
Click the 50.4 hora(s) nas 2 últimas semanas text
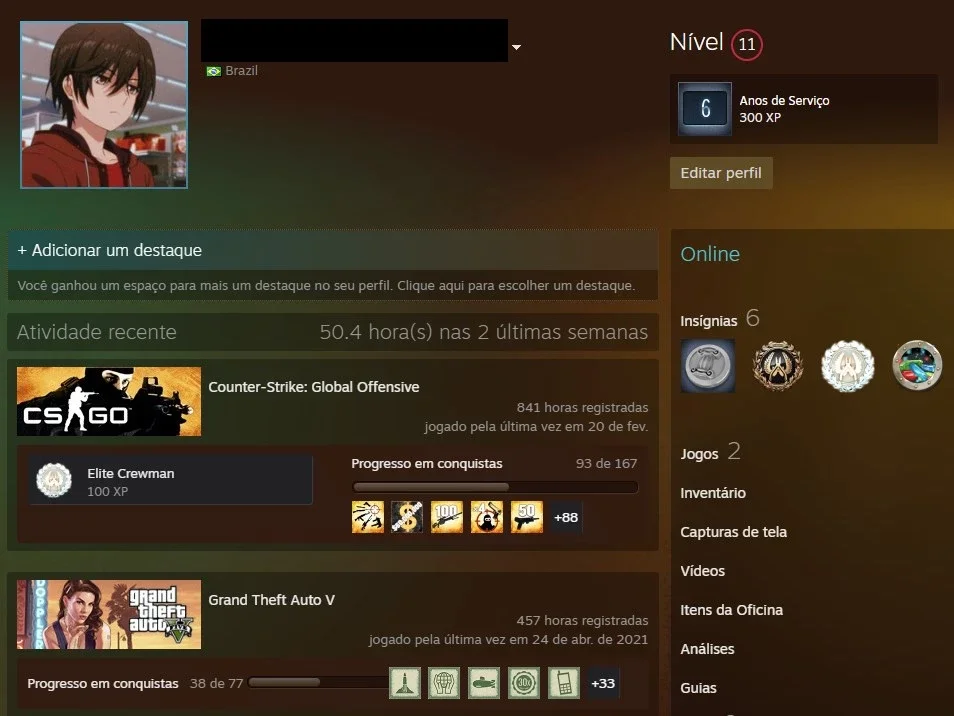click(x=484, y=332)
